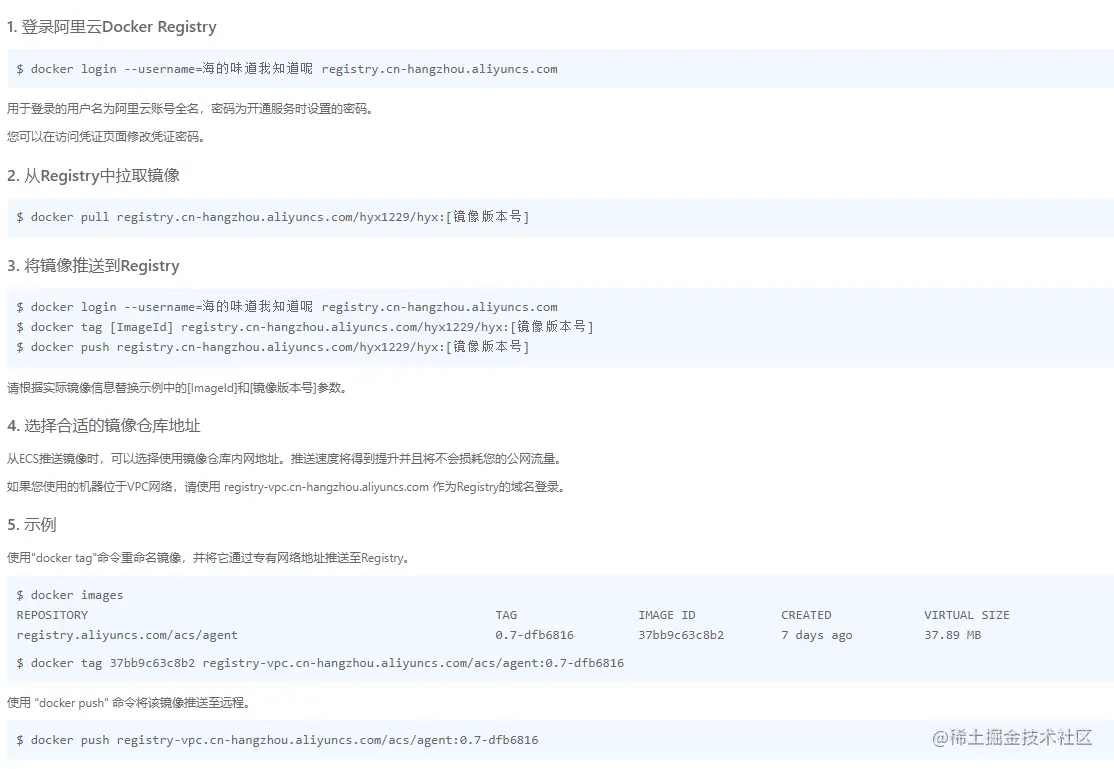
Task: Click the text "用于登录的用户名为阿里云账号全名"
Action: coord(106,109)
